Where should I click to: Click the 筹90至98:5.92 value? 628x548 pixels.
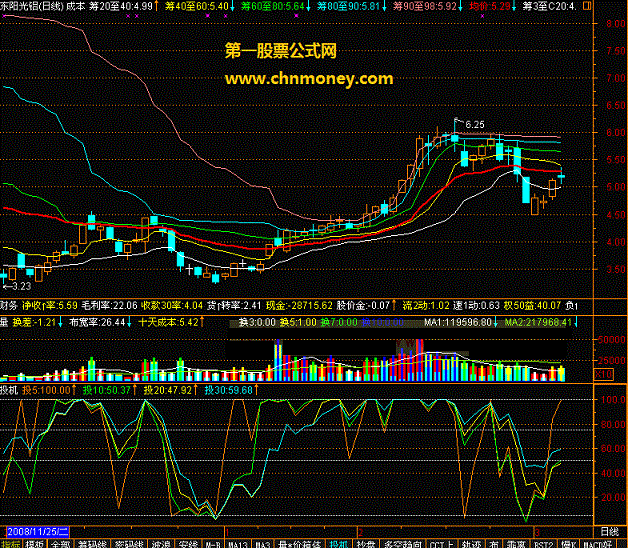[425, 6]
